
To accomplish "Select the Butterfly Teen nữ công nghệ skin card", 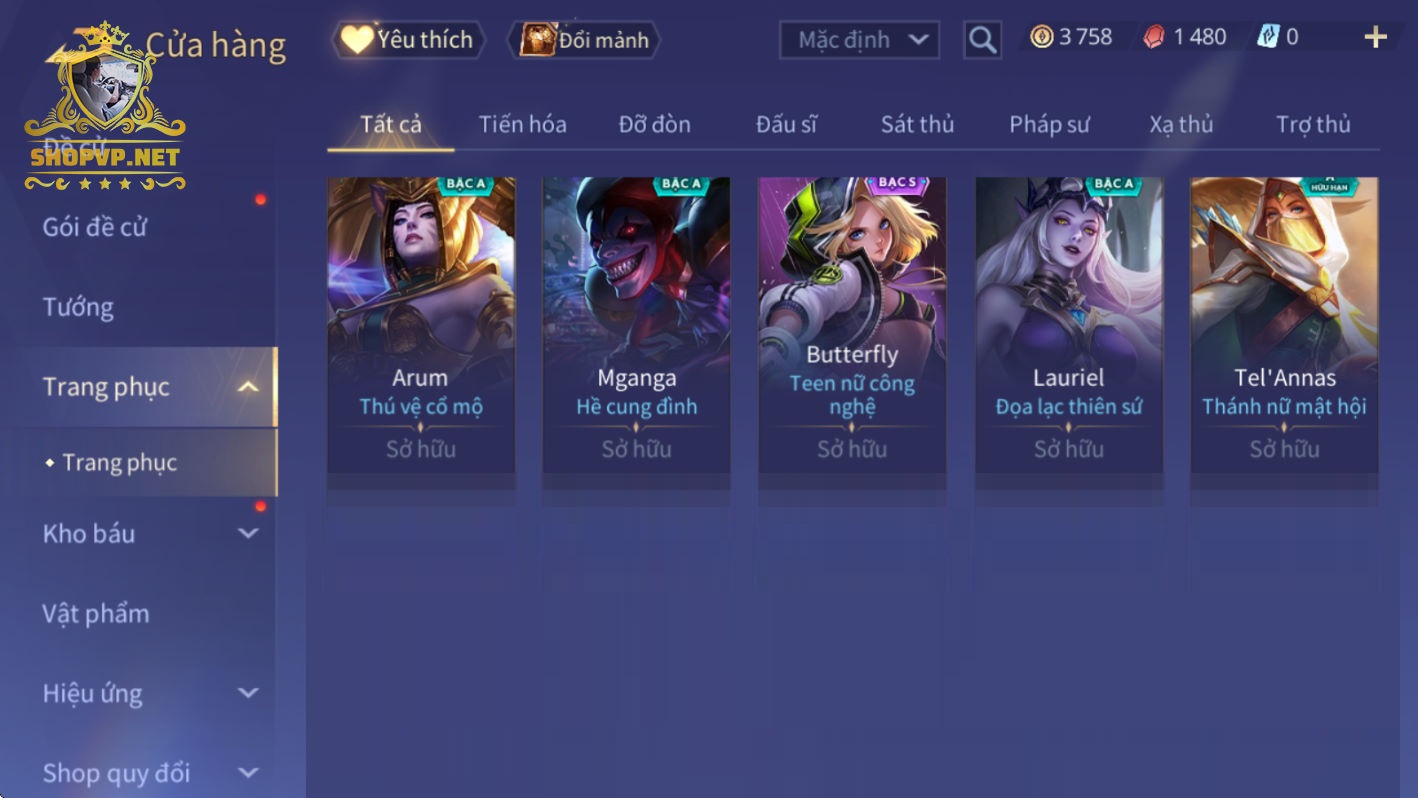I will [852, 325].
